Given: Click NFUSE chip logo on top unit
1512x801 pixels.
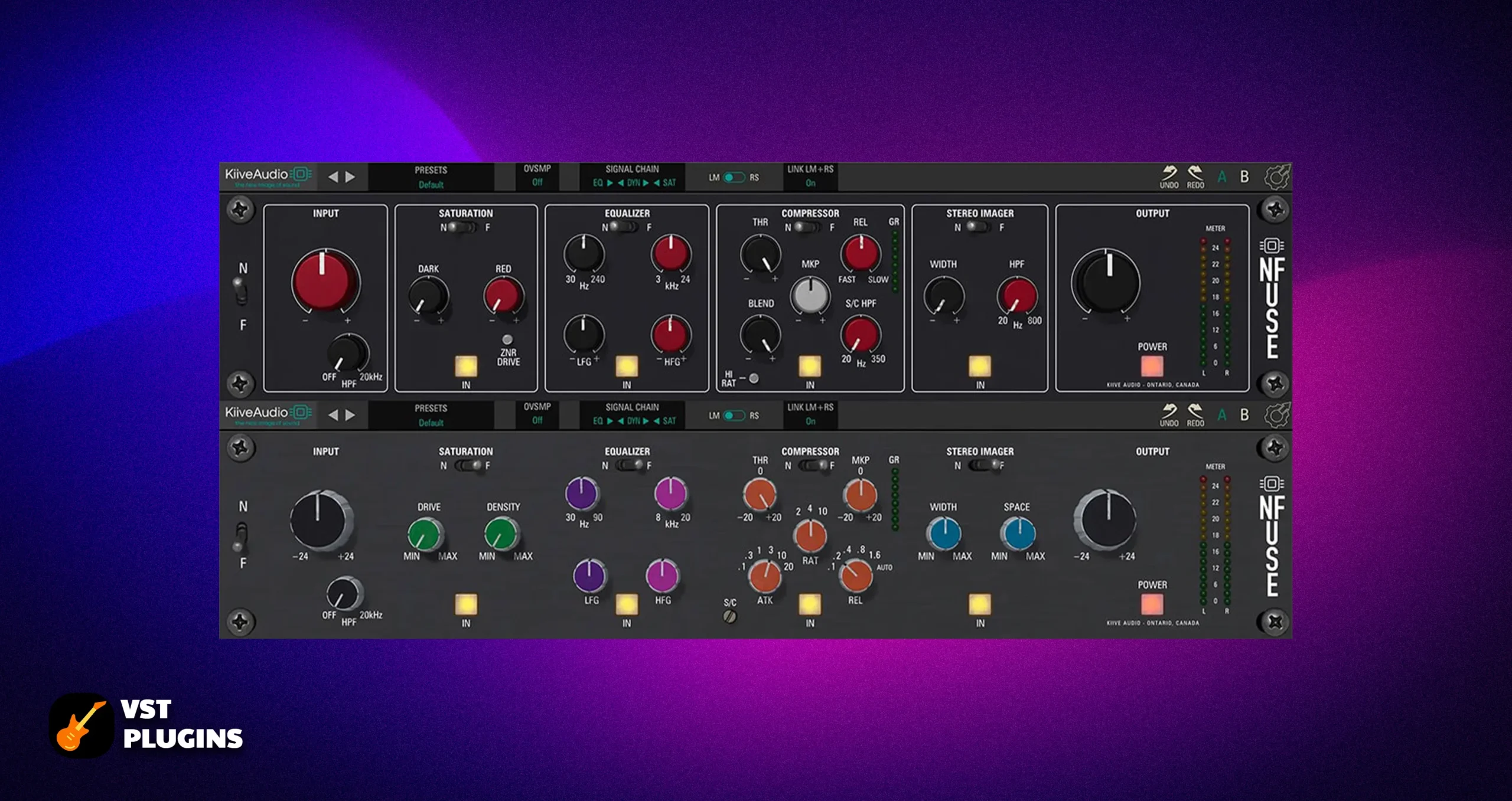Looking at the screenshot, I should coord(1272,245).
